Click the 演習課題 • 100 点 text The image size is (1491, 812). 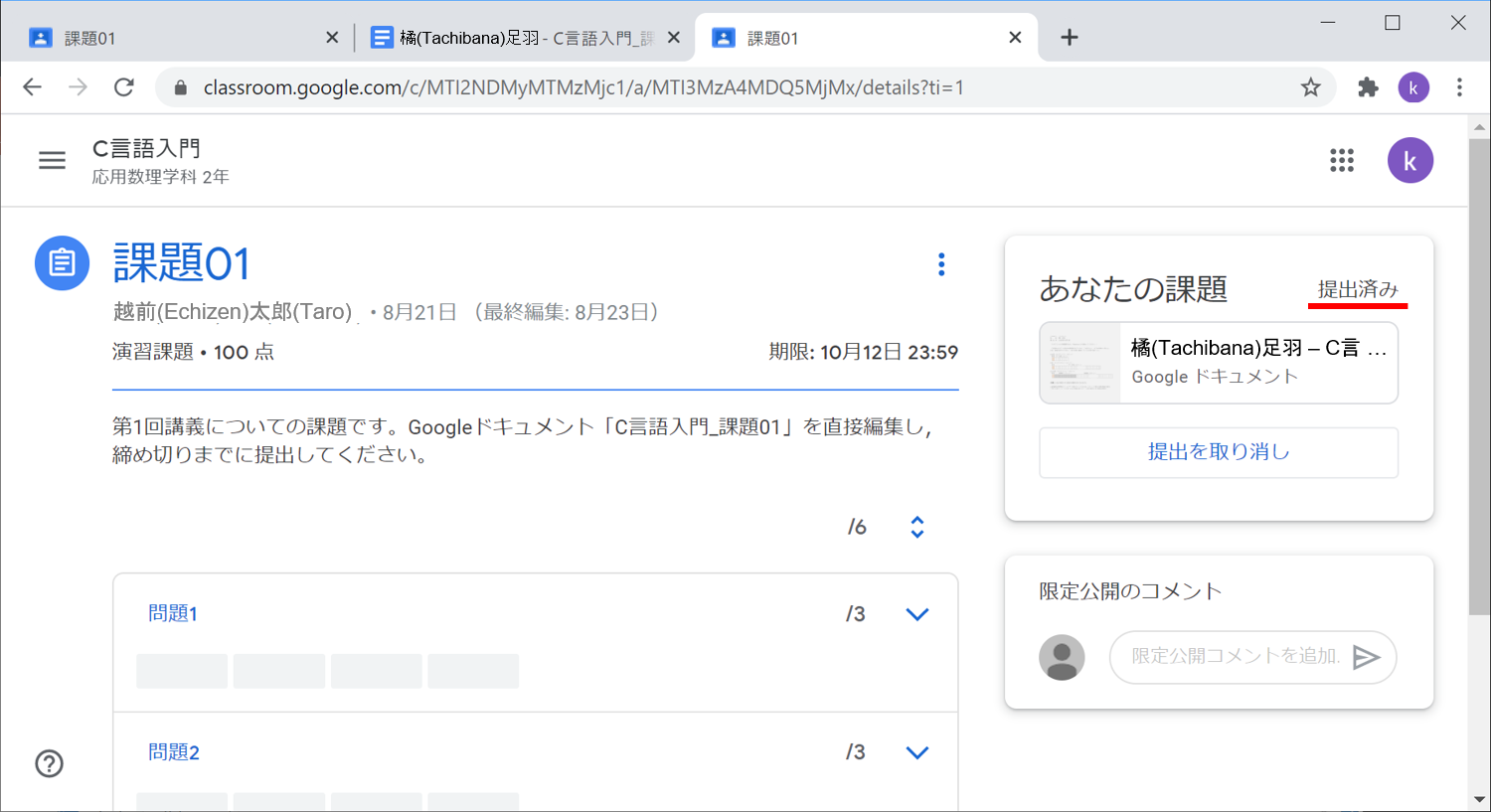[x=194, y=352]
